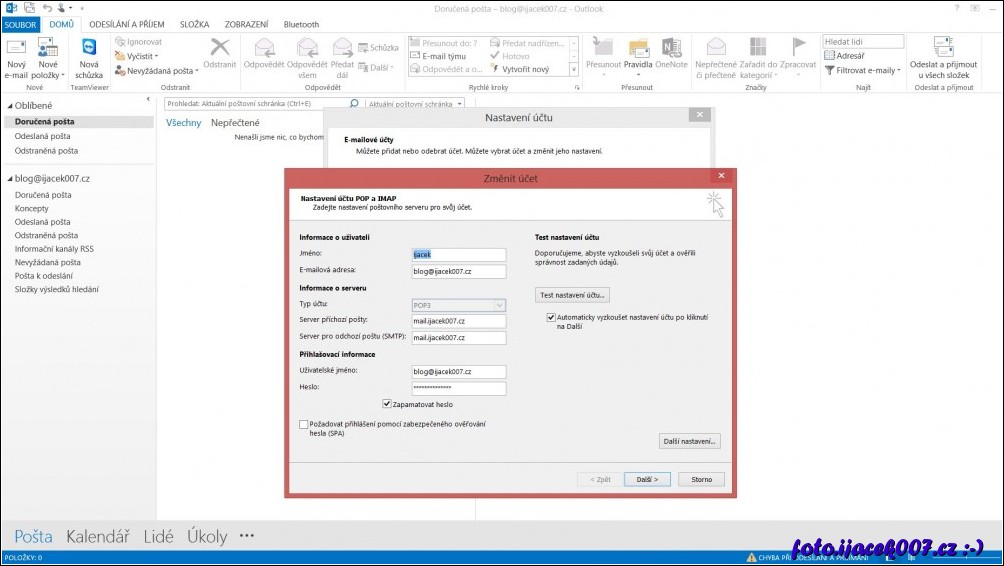Click the Další nastavení... button

(x=689, y=441)
